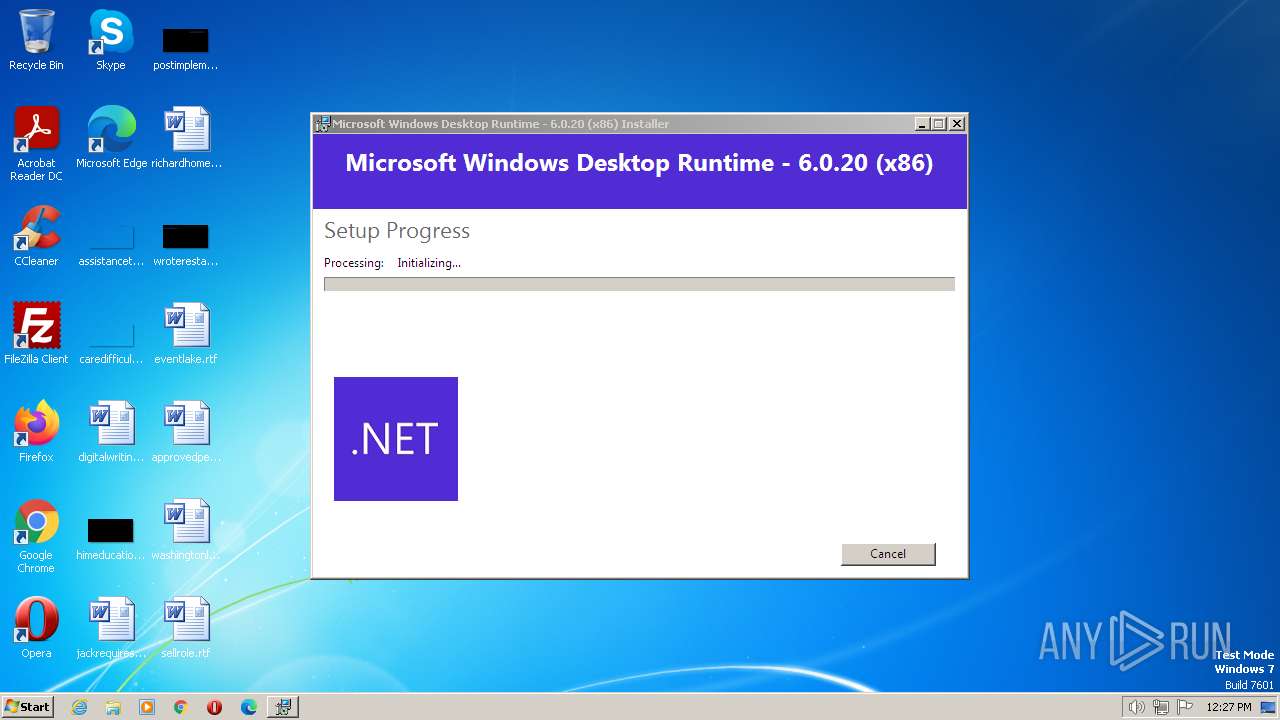The image size is (1280, 720).
Task: Open the Recycle Bin desktop icon
Action: (36, 40)
